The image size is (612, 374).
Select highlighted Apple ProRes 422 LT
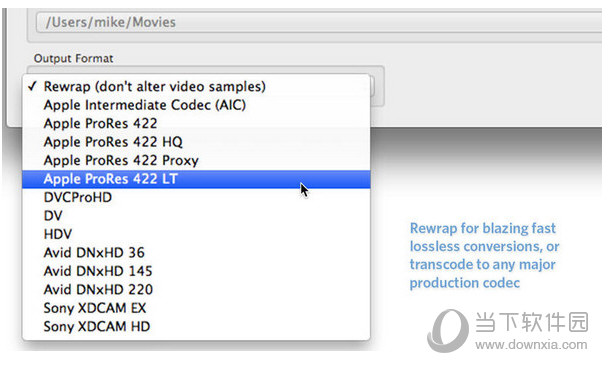coord(196,179)
